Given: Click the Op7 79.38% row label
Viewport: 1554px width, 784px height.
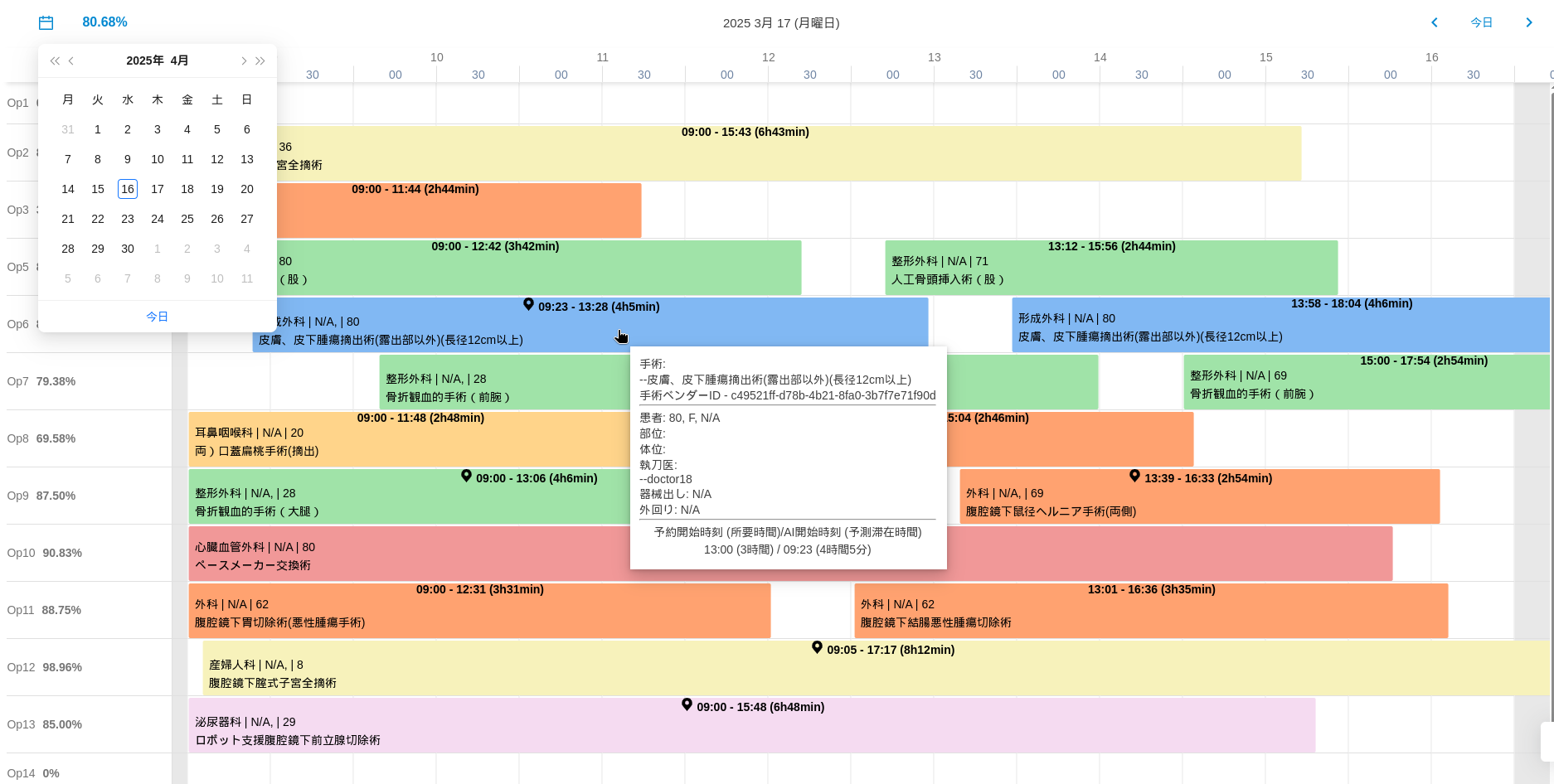Looking at the screenshot, I should coord(41,381).
